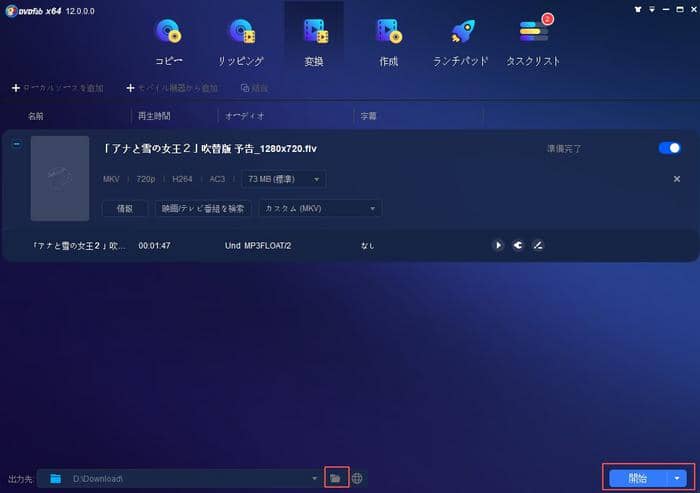Open advanced settings wrench icon
Viewport: 700px width, 493px height.
point(518,245)
